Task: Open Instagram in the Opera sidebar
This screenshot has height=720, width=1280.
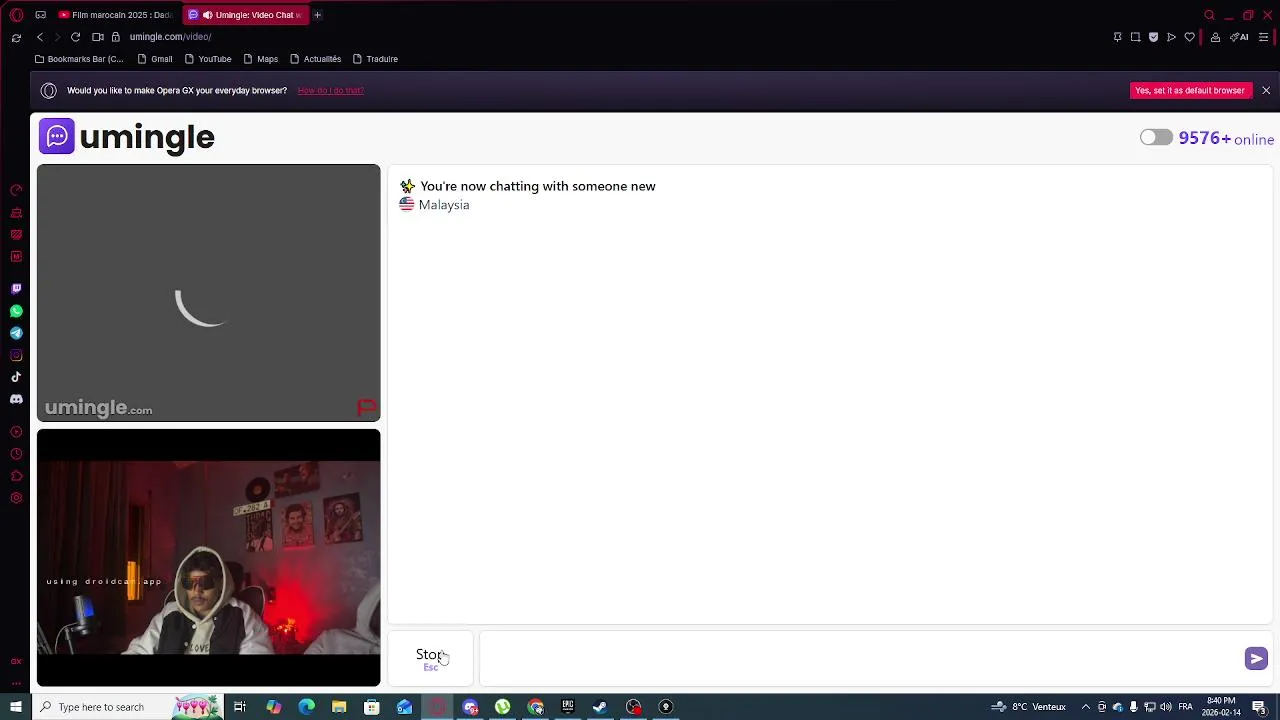Action: click(x=16, y=355)
